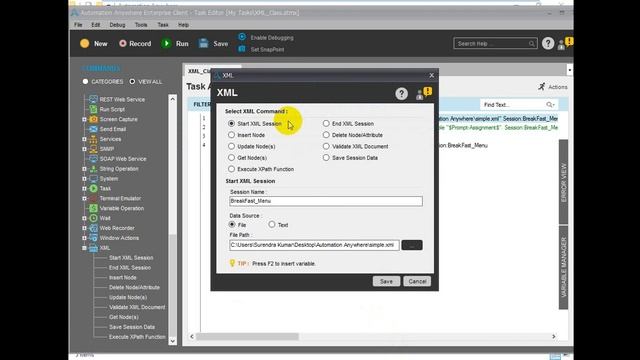640x360 pixels.
Task: Open the Edit menu
Action: coord(96,25)
